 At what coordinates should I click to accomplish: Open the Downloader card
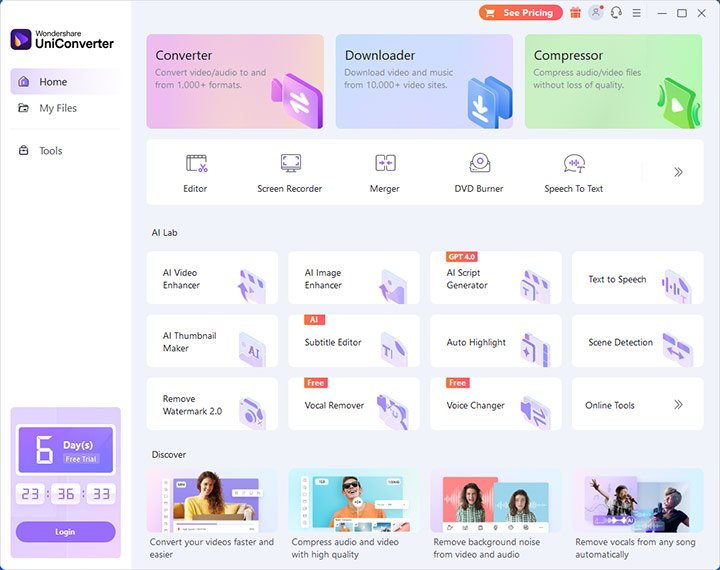424,81
